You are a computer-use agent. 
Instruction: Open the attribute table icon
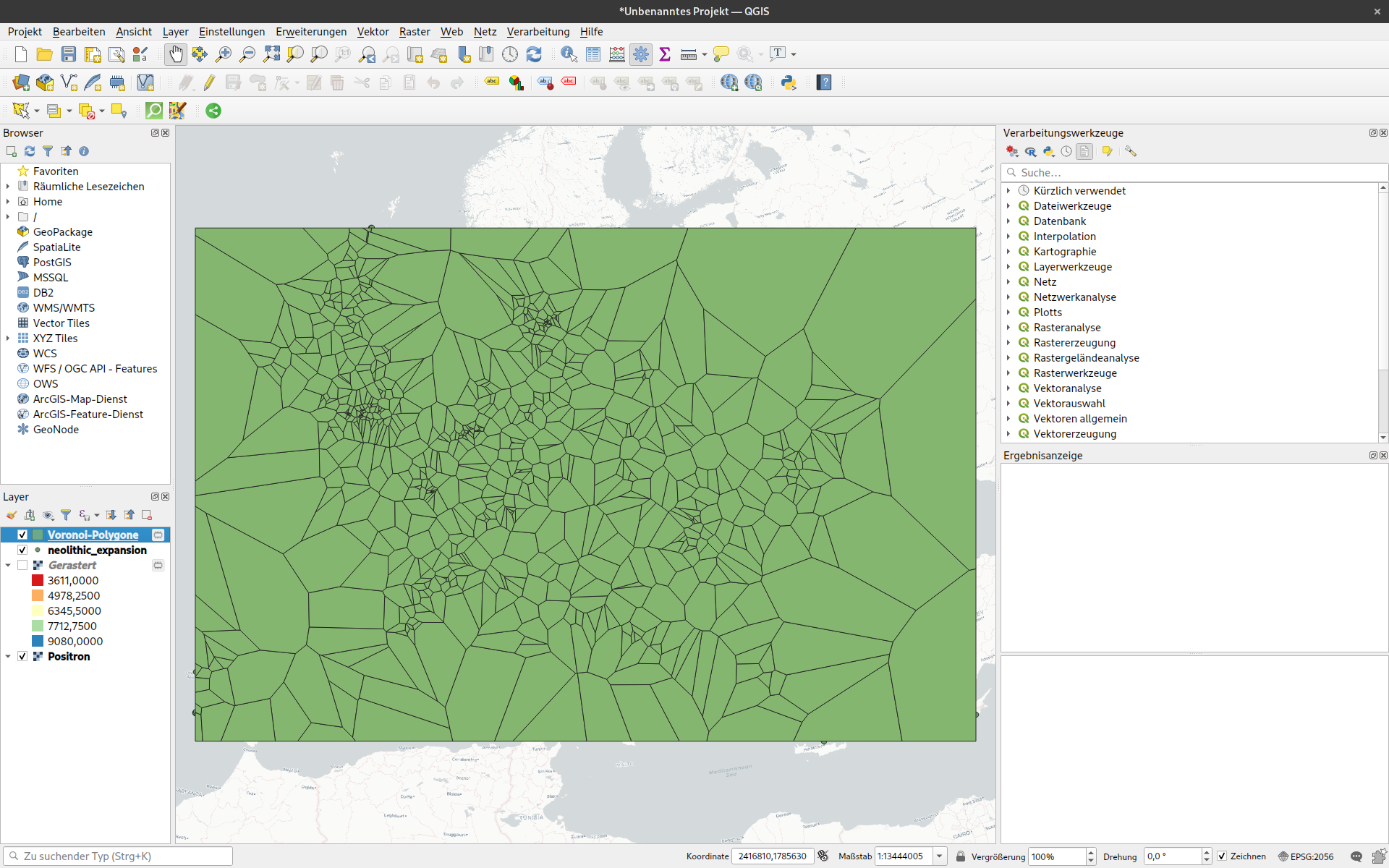[x=593, y=54]
